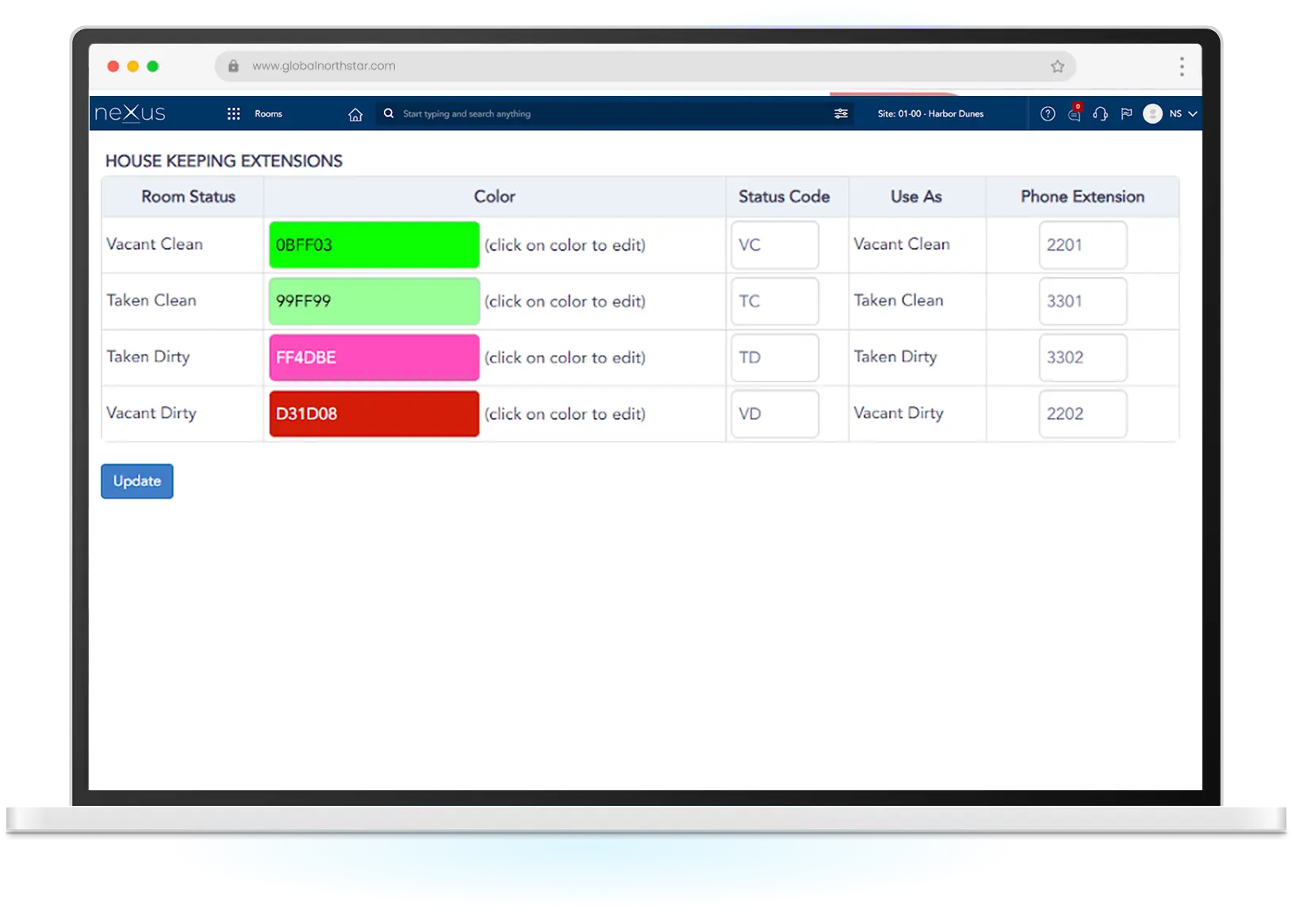Image resolution: width=1292 pixels, height=924 pixels.
Task: Open the Rooms module menu
Action: 268,113
